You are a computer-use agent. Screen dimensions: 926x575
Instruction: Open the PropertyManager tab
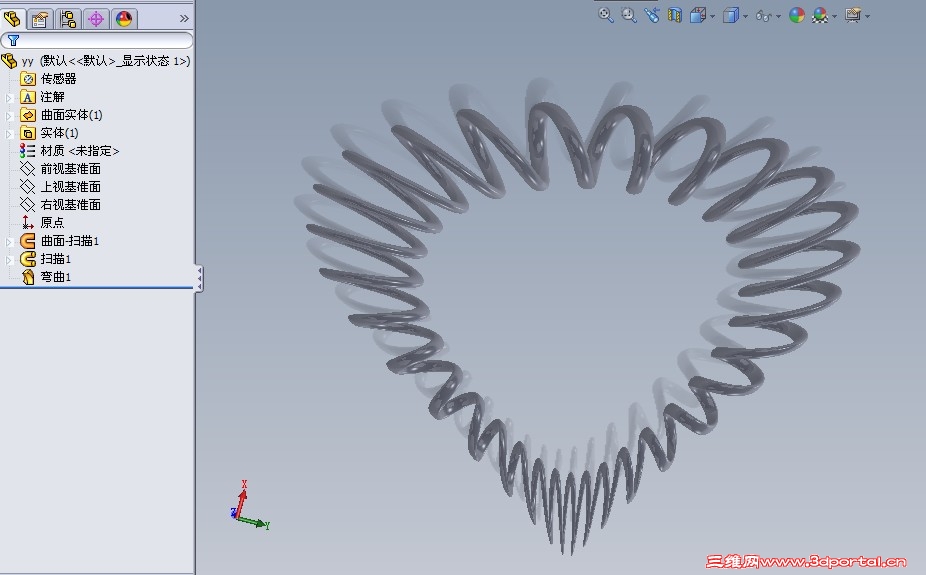40,19
